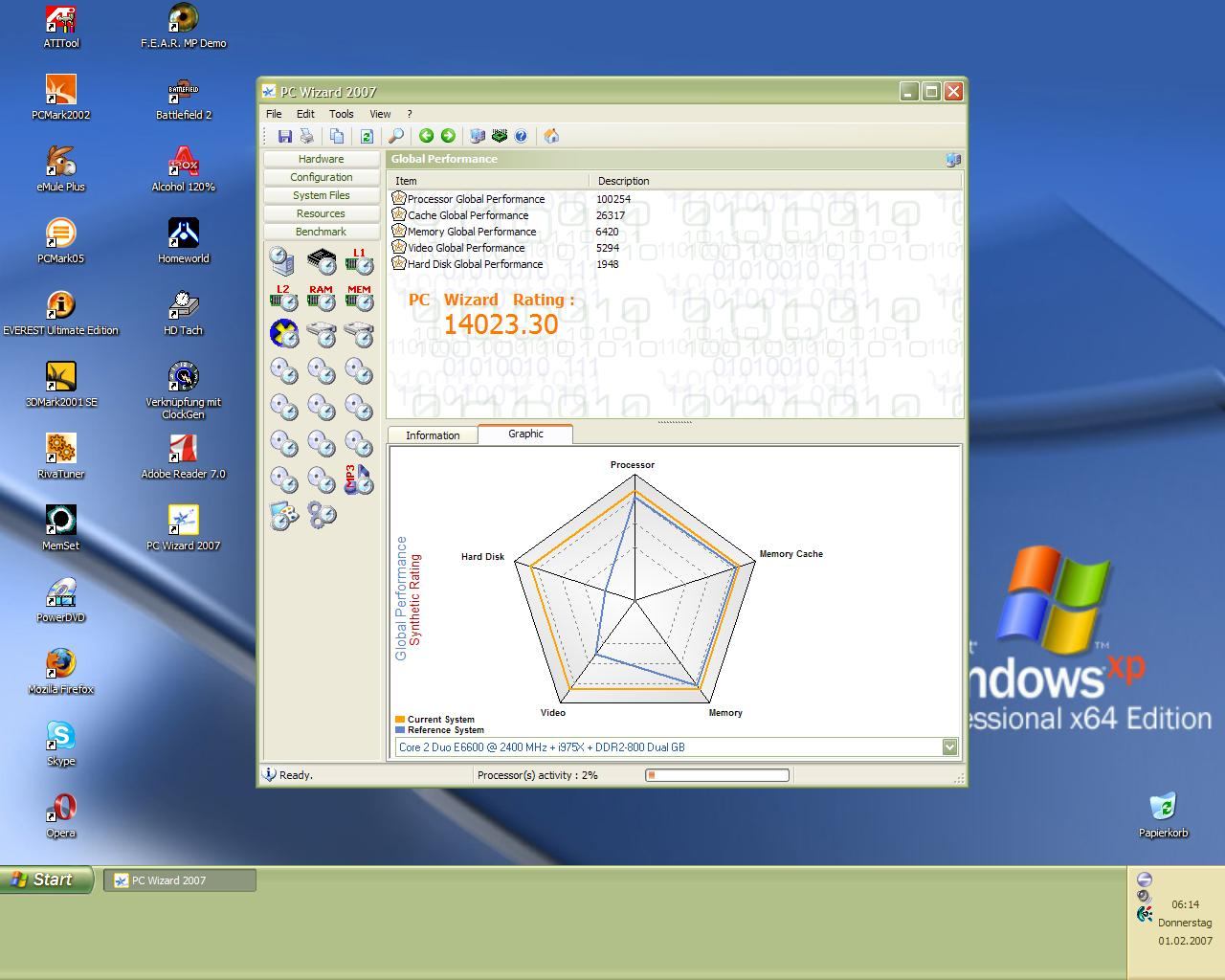
Task: Select the HD Tach desktop icon
Action: click(x=183, y=314)
